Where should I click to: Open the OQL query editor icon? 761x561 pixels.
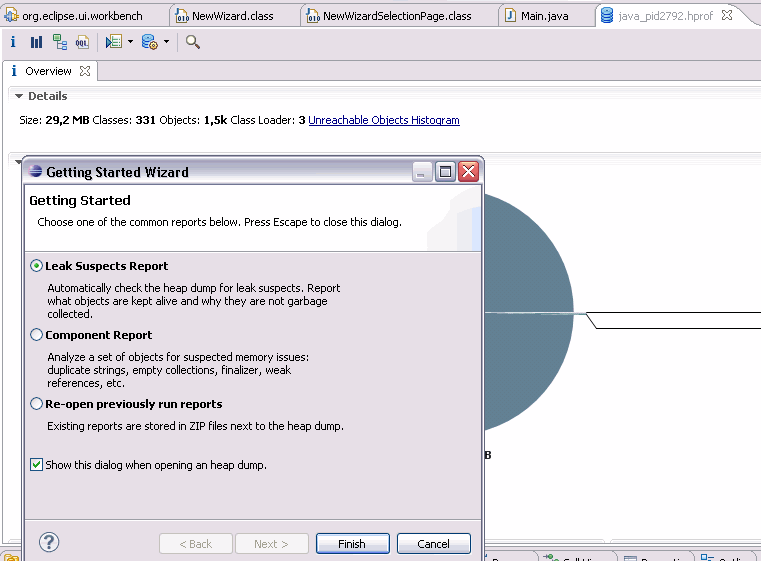pyautogui.click(x=83, y=42)
